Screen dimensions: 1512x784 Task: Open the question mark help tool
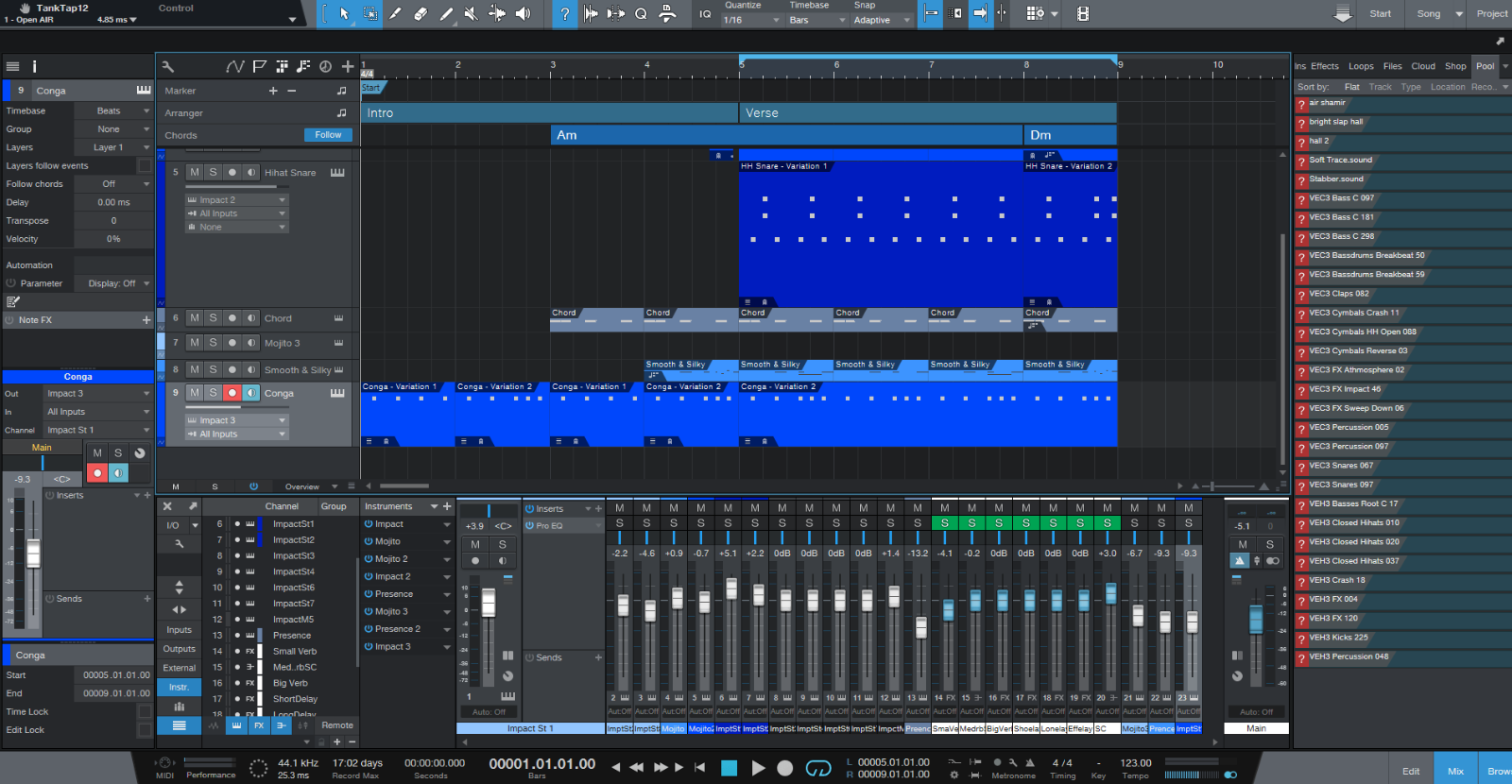tap(565, 13)
